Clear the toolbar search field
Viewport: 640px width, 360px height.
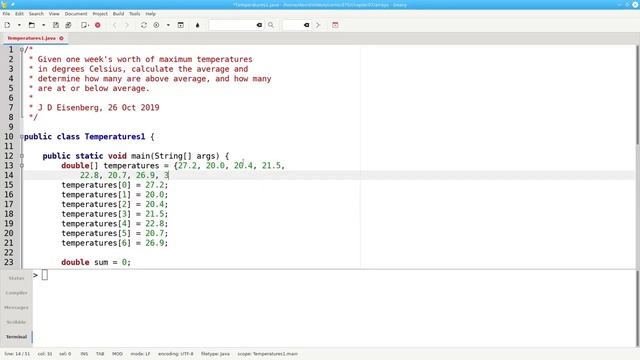259,25
